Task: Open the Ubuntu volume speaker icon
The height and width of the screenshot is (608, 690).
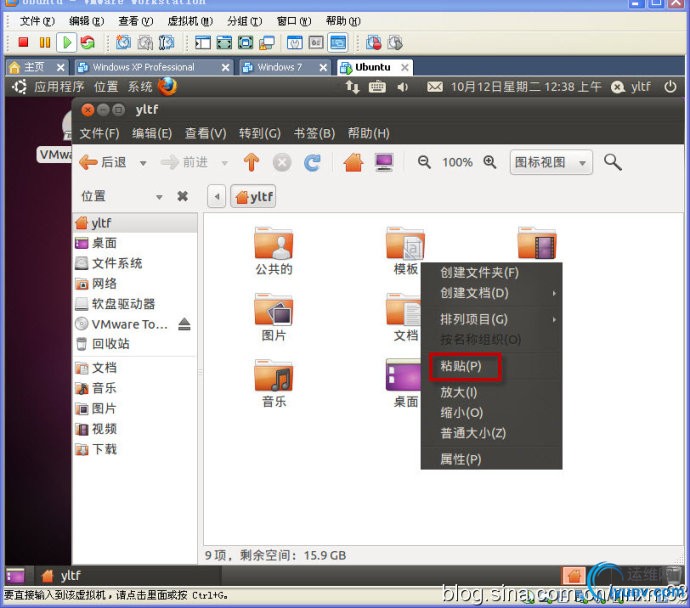Action: [x=402, y=87]
